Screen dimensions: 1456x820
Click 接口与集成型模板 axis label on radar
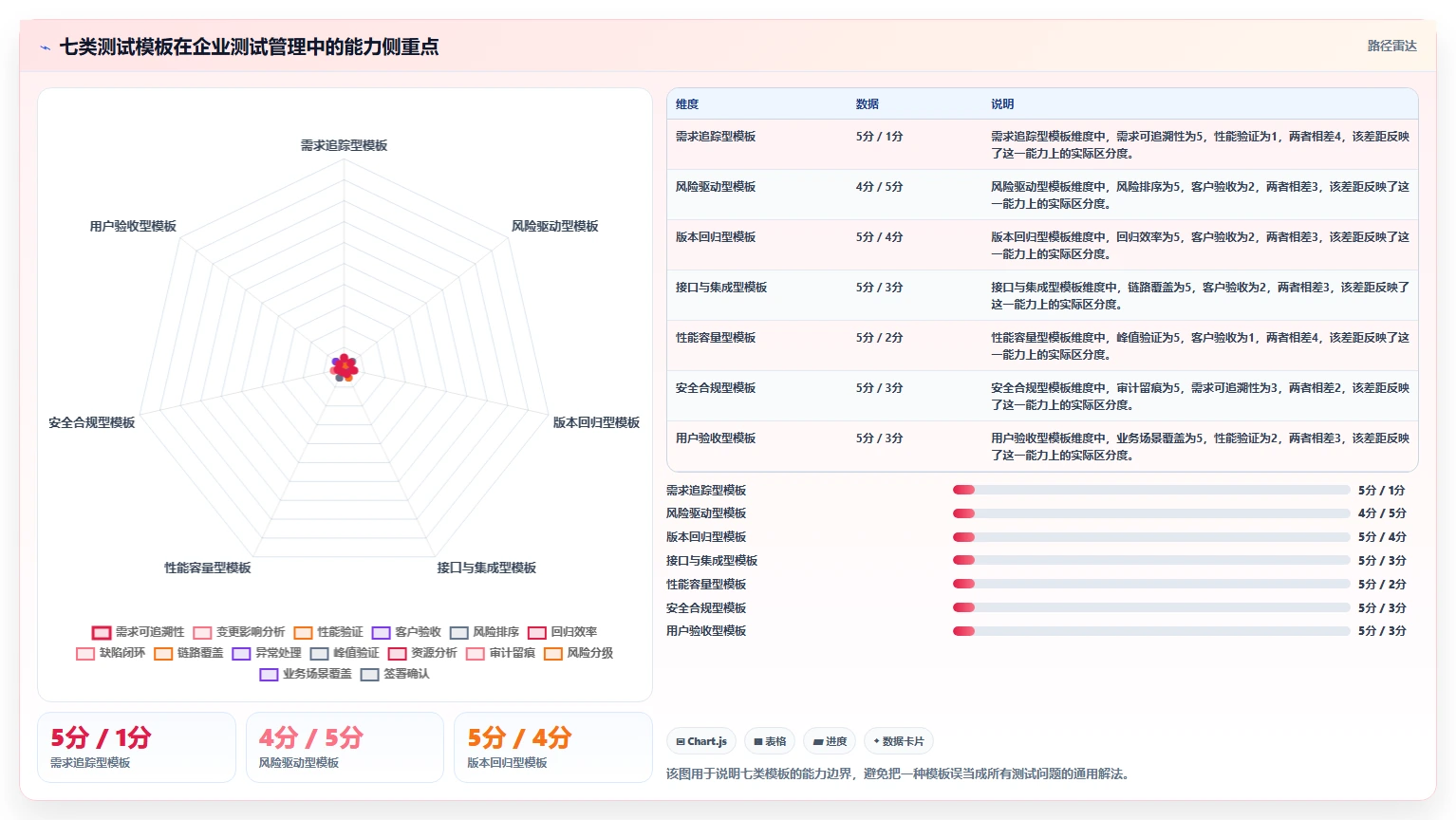[x=487, y=568]
